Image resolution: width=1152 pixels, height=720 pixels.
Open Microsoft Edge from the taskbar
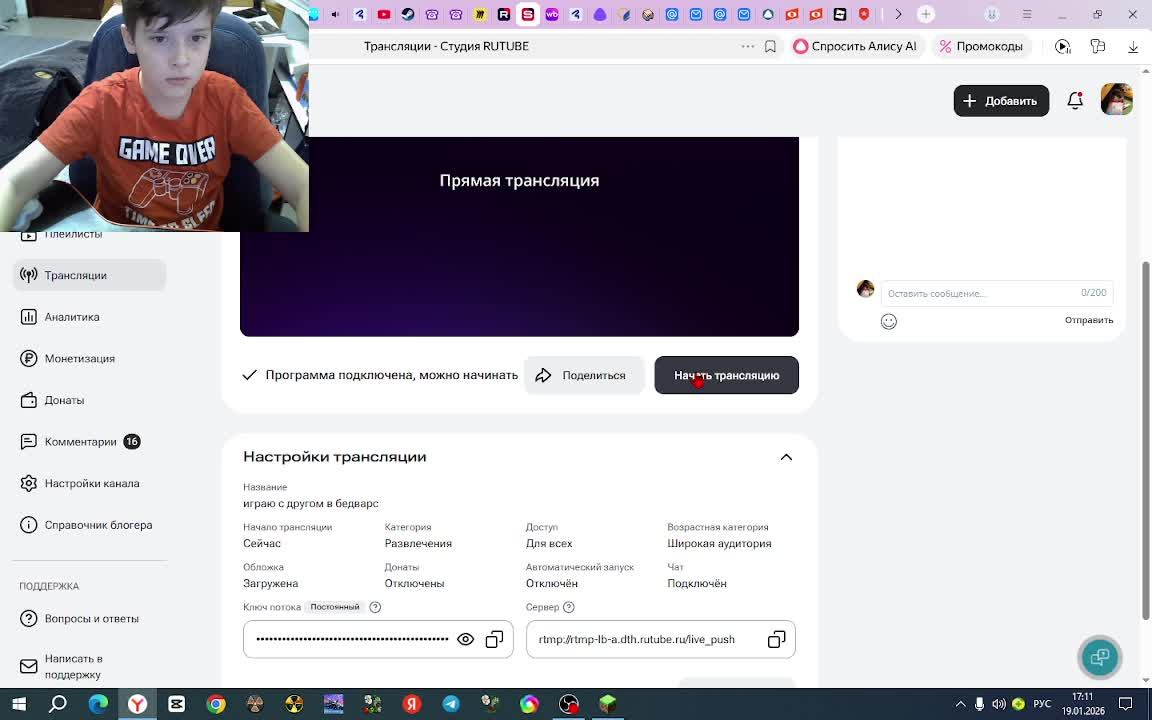pos(98,705)
